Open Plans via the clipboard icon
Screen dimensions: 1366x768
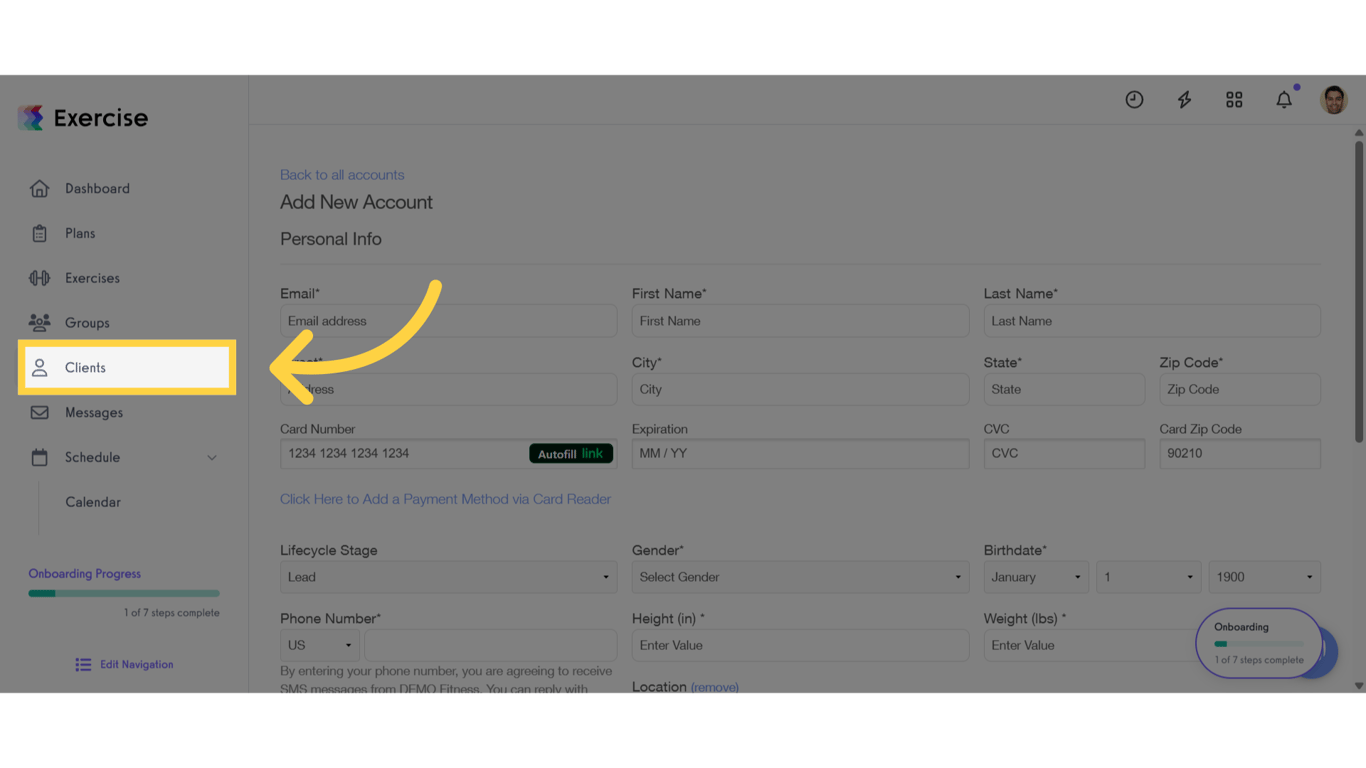(39, 233)
